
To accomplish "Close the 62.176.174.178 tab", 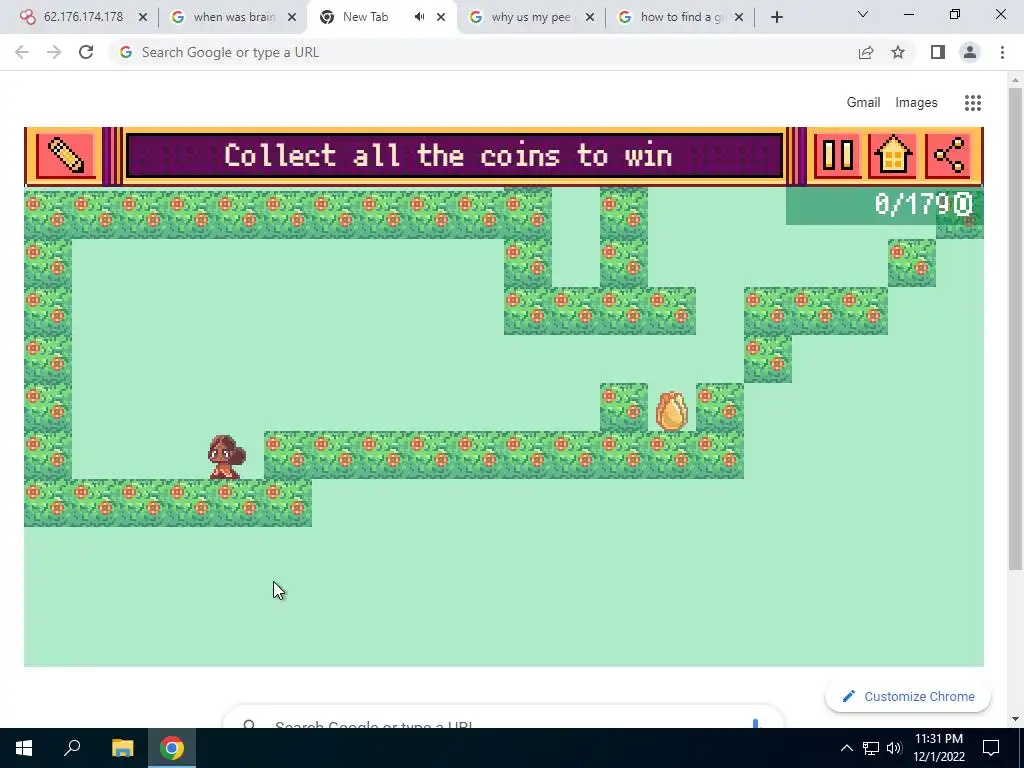I will coord(143,17).
